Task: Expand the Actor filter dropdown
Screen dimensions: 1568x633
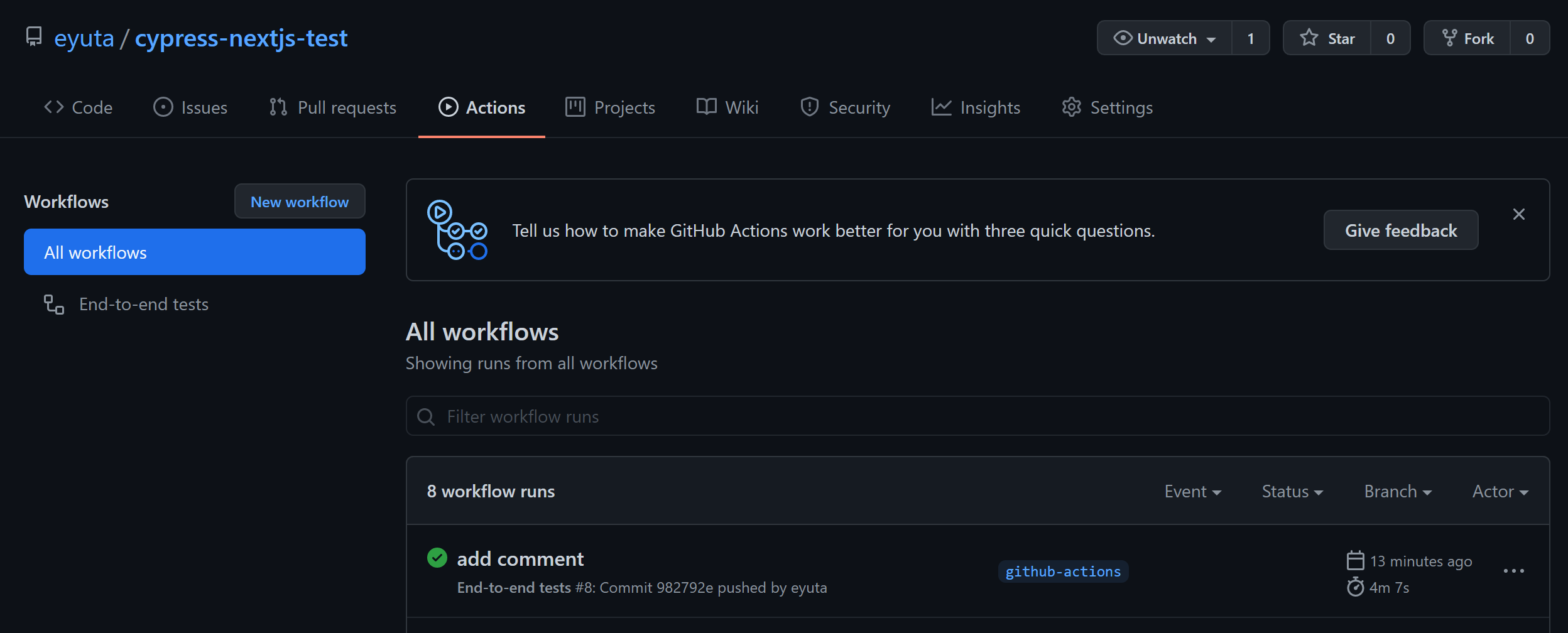Action: (x=1500, y=491)
